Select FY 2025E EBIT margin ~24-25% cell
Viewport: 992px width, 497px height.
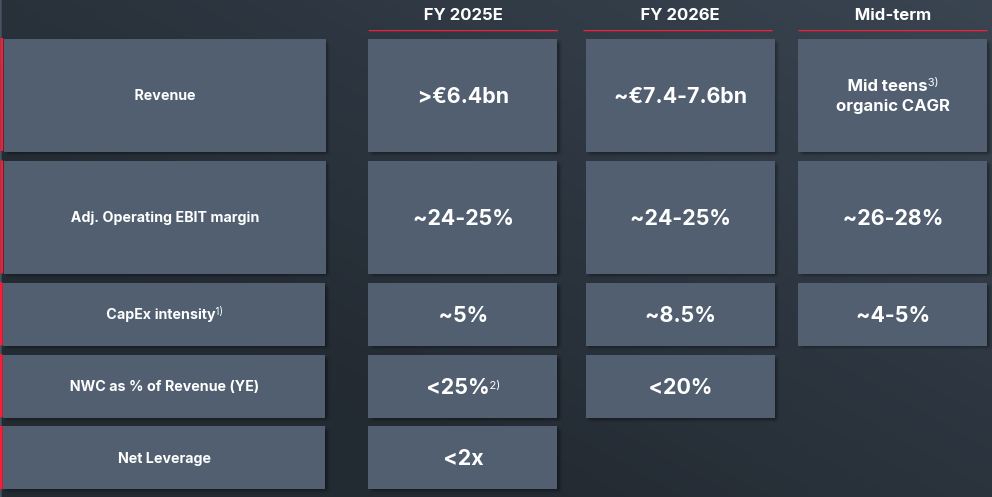tap(462, 218)
